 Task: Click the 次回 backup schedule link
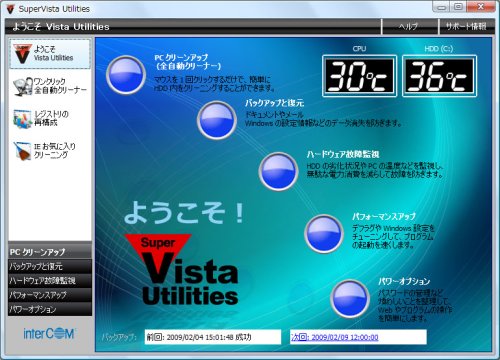pos(334,337)
